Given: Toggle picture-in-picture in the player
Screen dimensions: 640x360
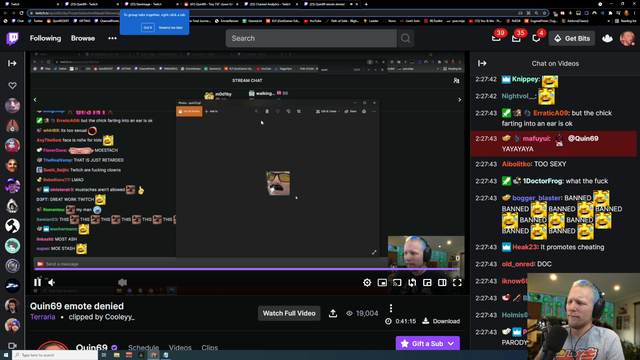Looking at the screenshot, I should 427,282.
